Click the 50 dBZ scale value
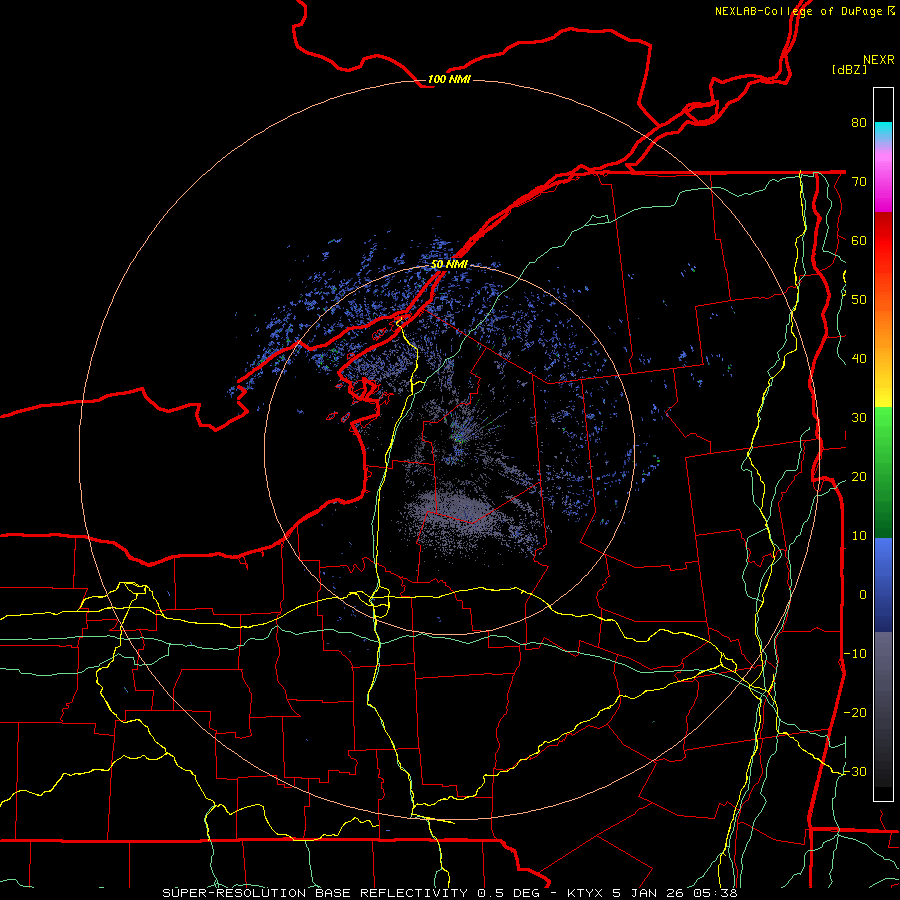Viewport: 900px width, 900px height. point(859,300)
